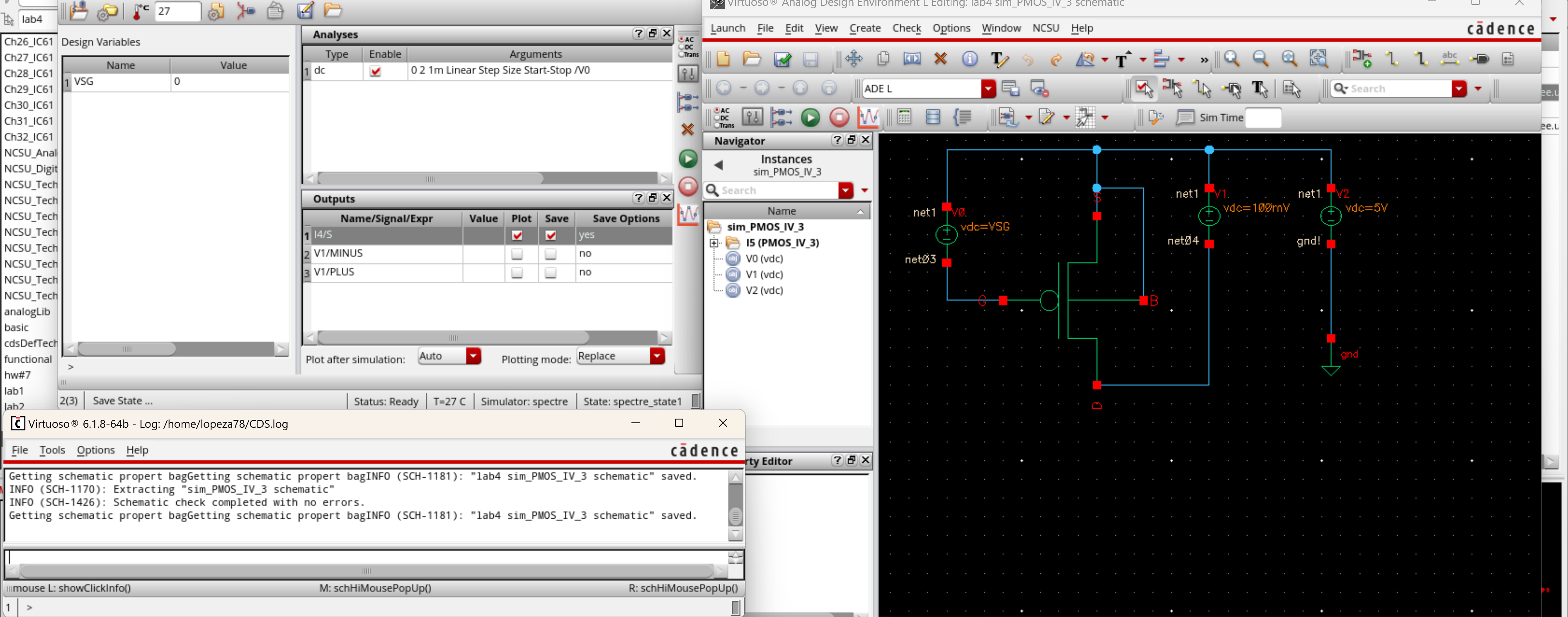The width and height of the screenshot is (1568, 617).
Task: Select V1 (vdc) instance in Navigator
Action: coord(764,275)
